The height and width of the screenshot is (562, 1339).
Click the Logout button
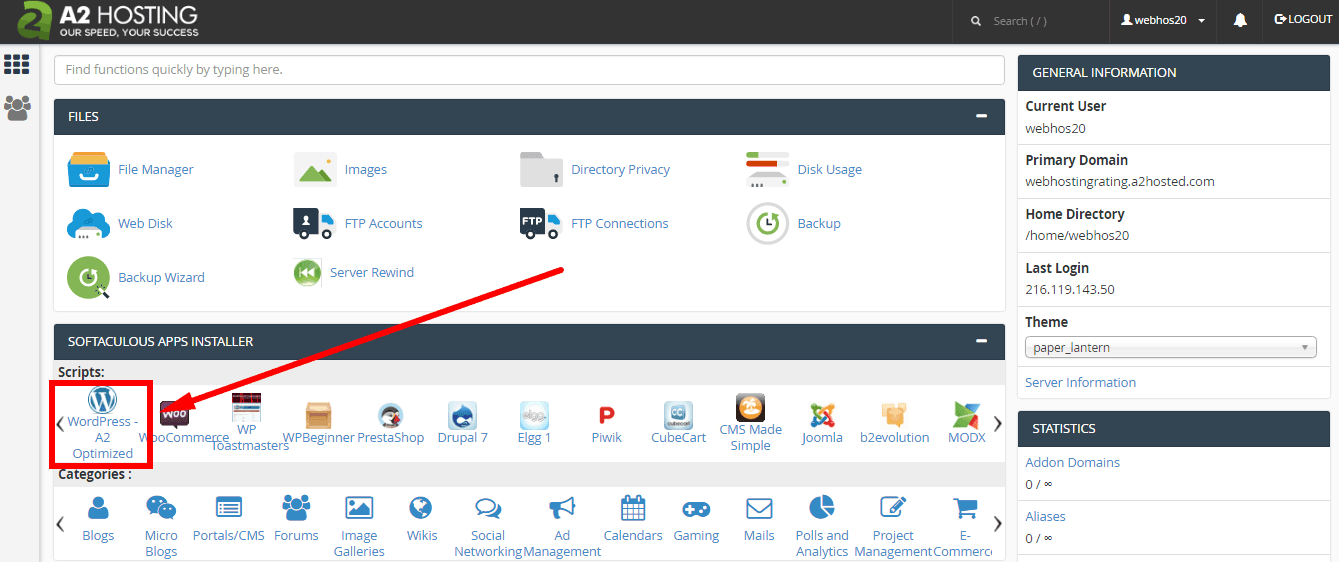(1303, 19)
